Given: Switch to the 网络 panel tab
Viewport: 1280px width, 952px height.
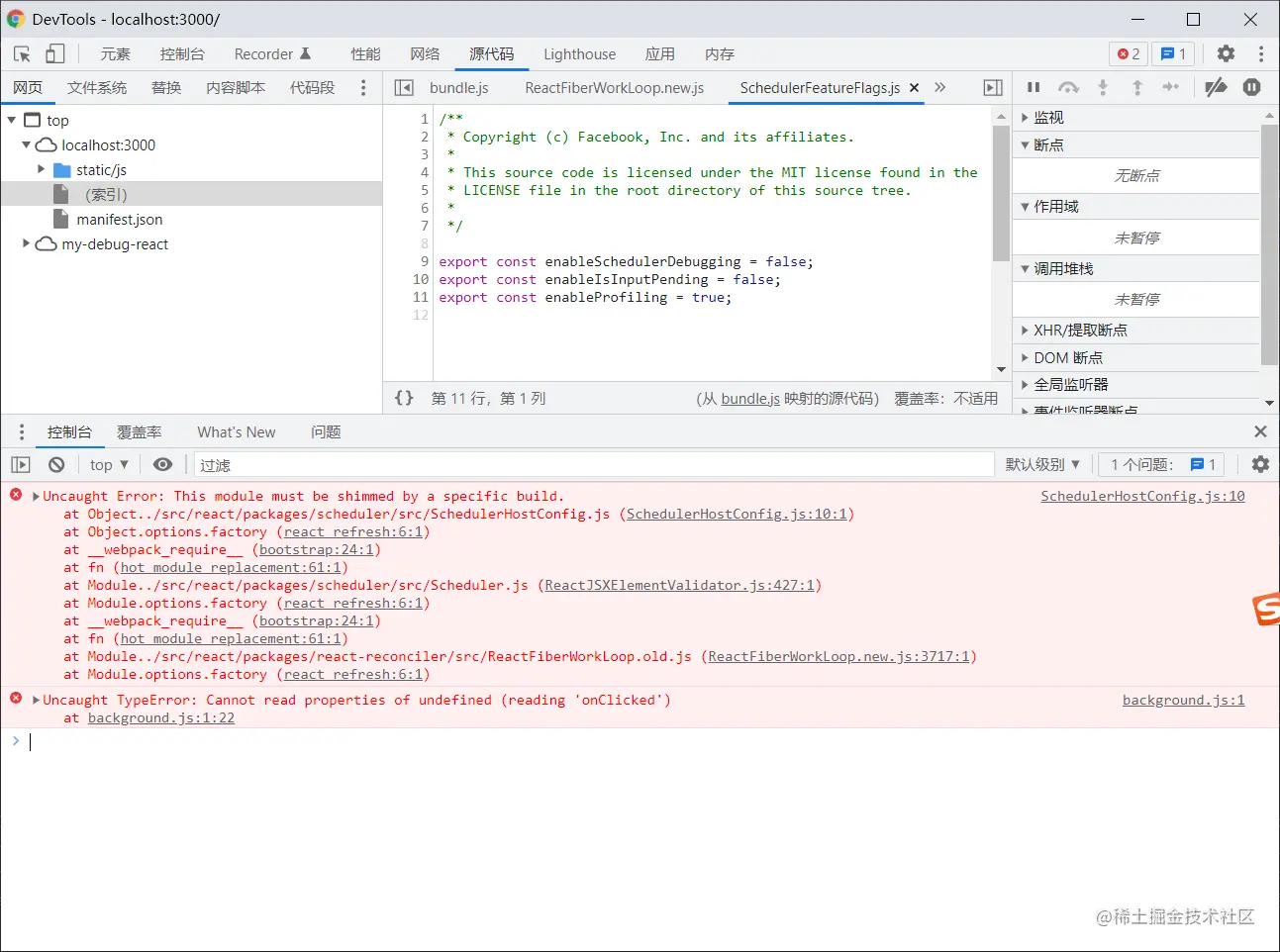Looking at the screenshot, I should [425, 54].
